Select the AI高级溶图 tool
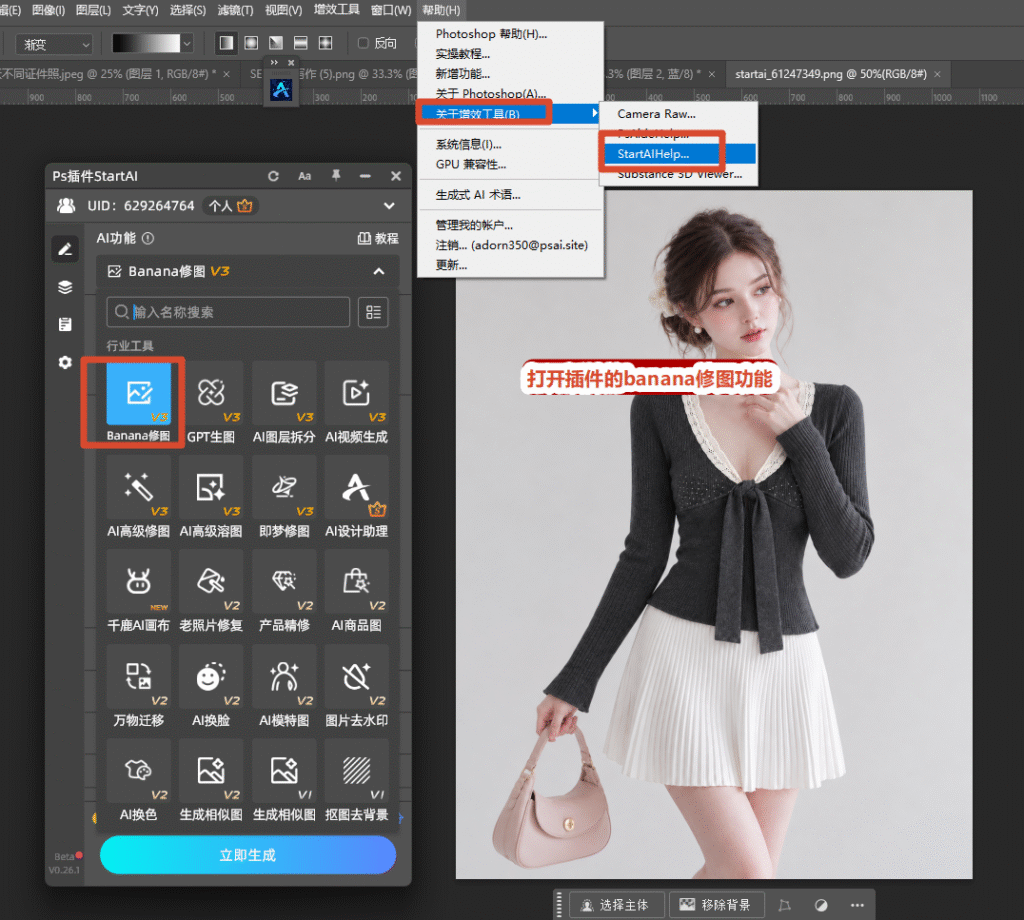Screen dimensions: 1024x920 (x=211, y=488)
